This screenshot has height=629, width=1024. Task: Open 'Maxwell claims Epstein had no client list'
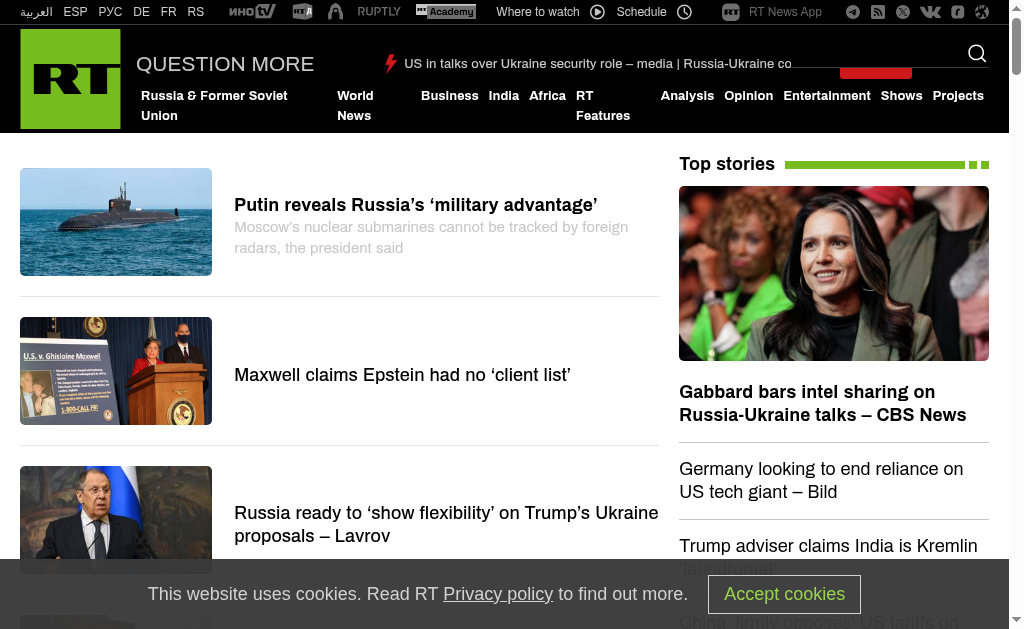[x=402, y=375]
